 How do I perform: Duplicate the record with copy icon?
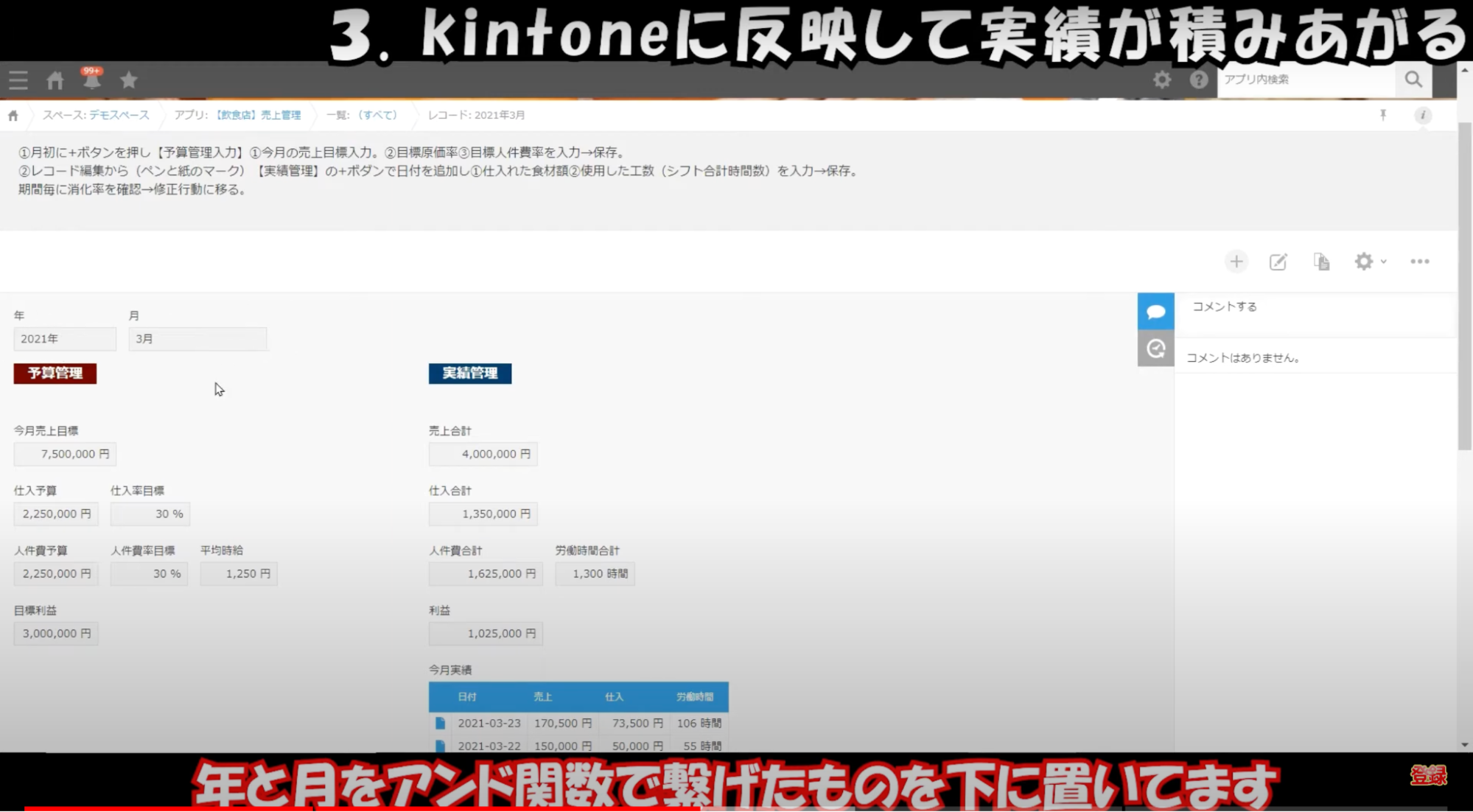pyautogui.click(x=1321, y=262)
